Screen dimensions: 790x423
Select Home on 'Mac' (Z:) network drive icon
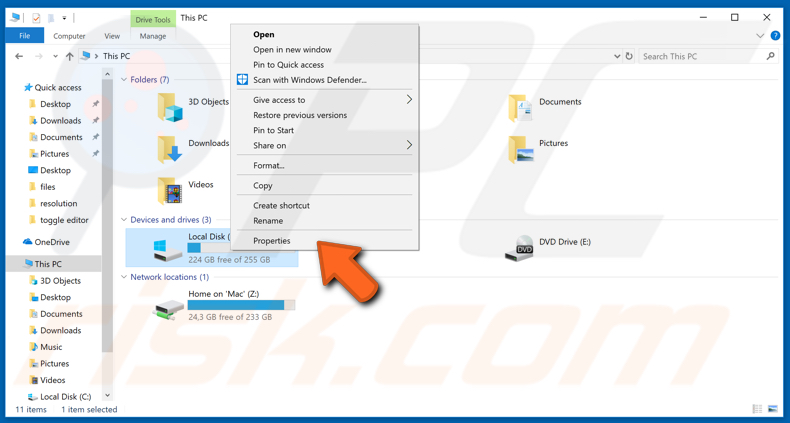click(168, 310)
